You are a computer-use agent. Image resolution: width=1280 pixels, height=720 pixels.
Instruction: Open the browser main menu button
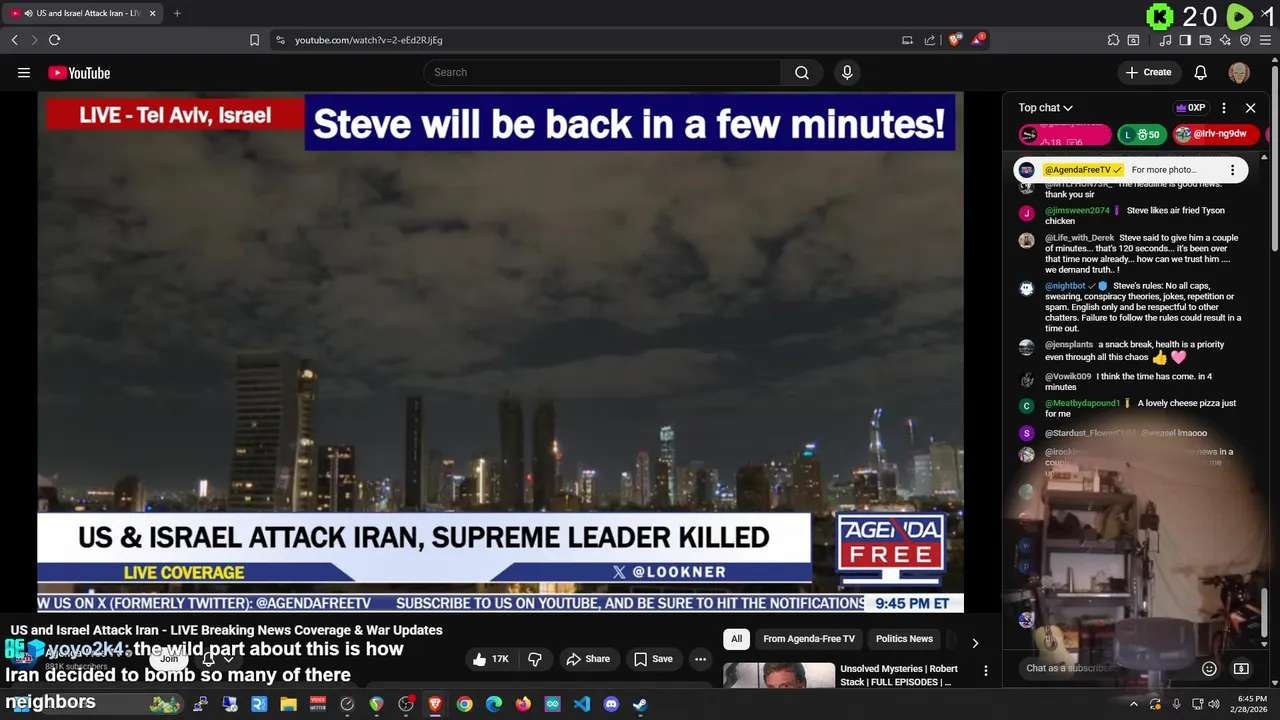1265,40
